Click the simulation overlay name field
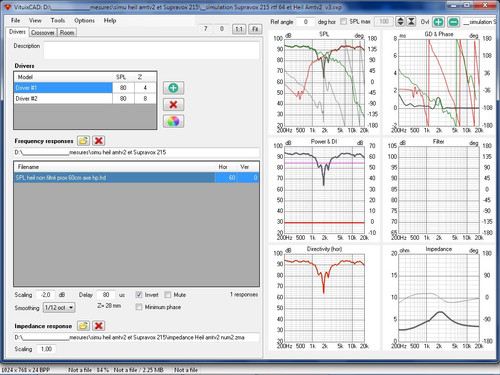The image size is (500, 375). click(479, 22)
